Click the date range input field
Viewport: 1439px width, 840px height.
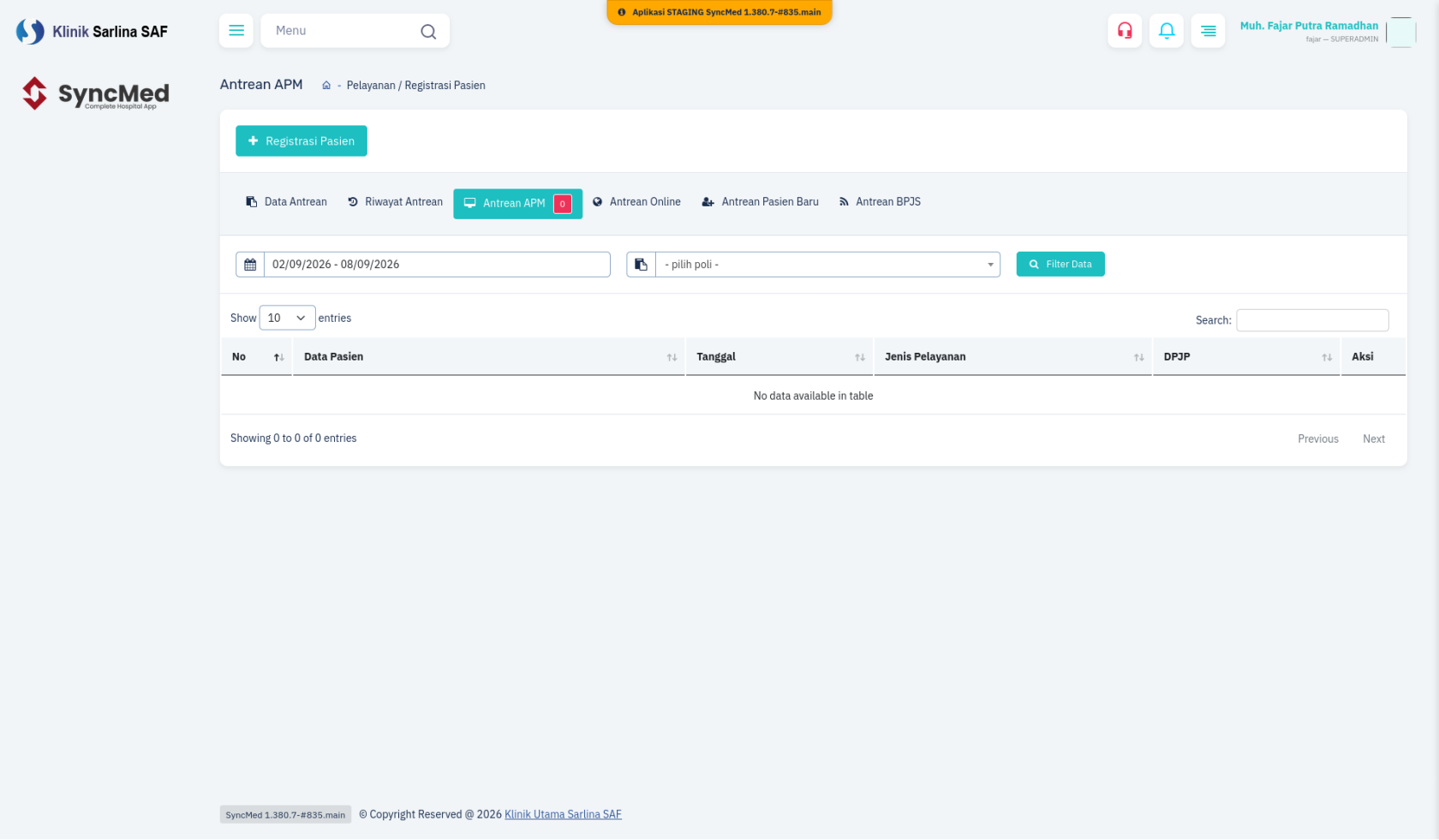pyautogui.click(x=437, y=265)
